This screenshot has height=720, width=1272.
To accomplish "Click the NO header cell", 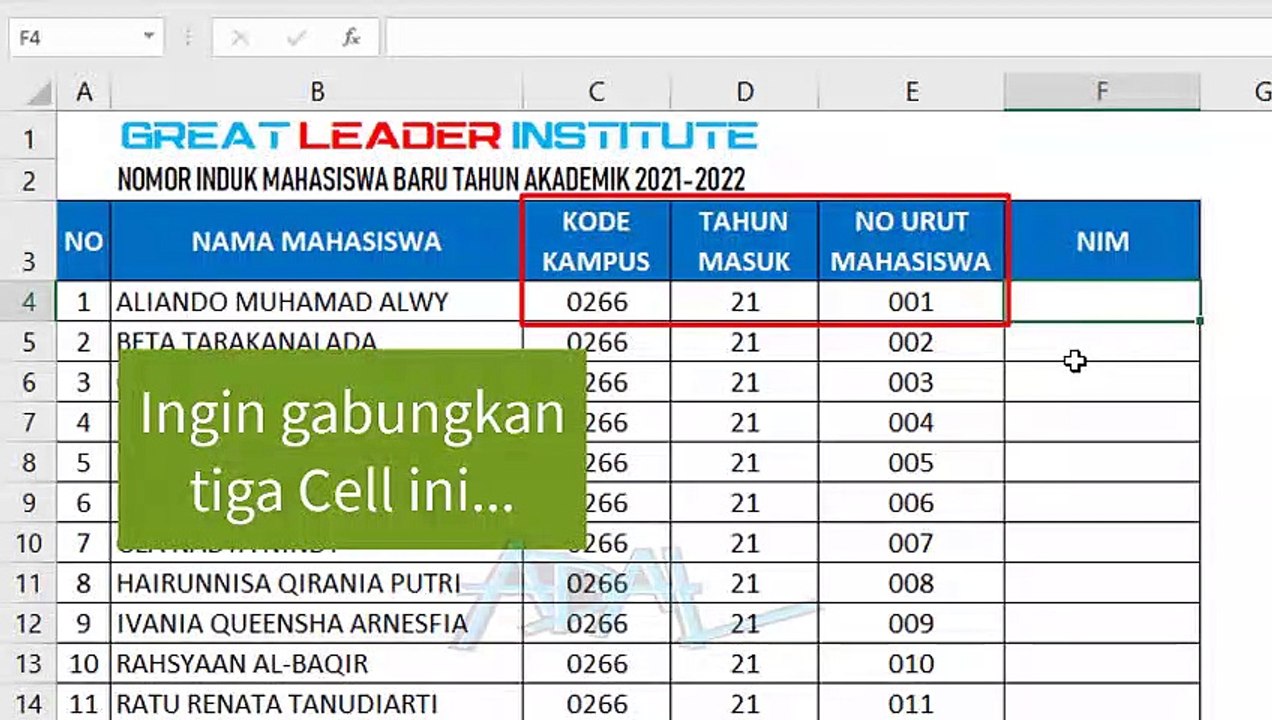I will click(x=84, y=241).
